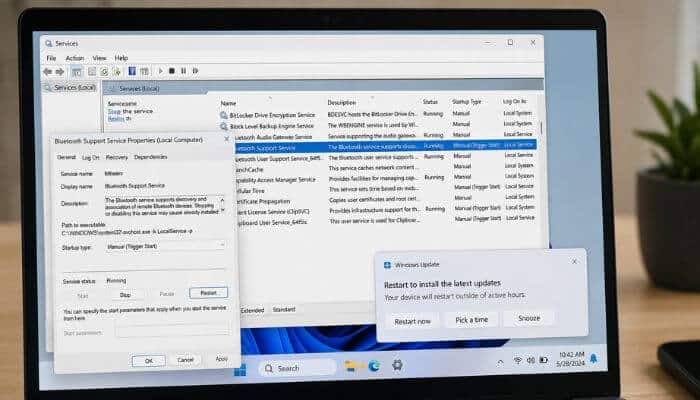Select the Block Level Backup Engine Service row
The width and height of the screenshot is (700, 400).
pyautogui.click(x=378, y=125)
